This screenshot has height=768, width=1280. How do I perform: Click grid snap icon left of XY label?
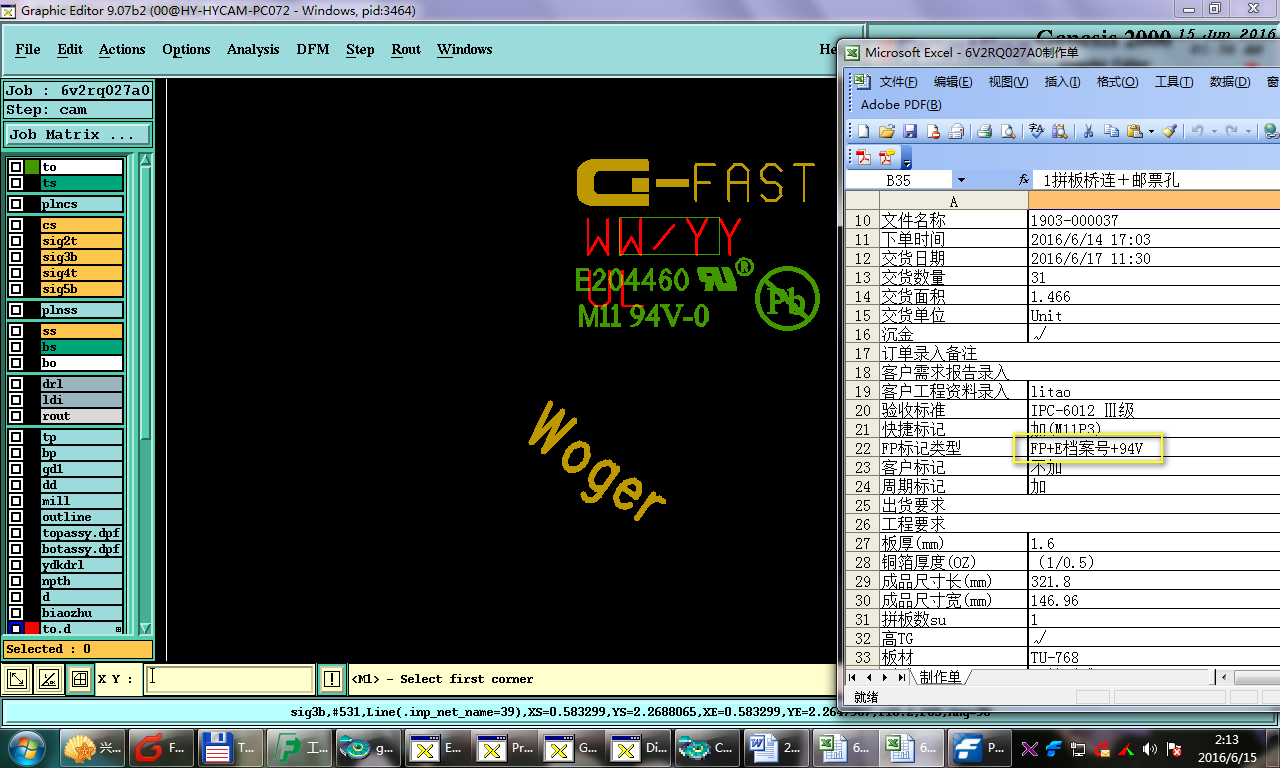79,680
